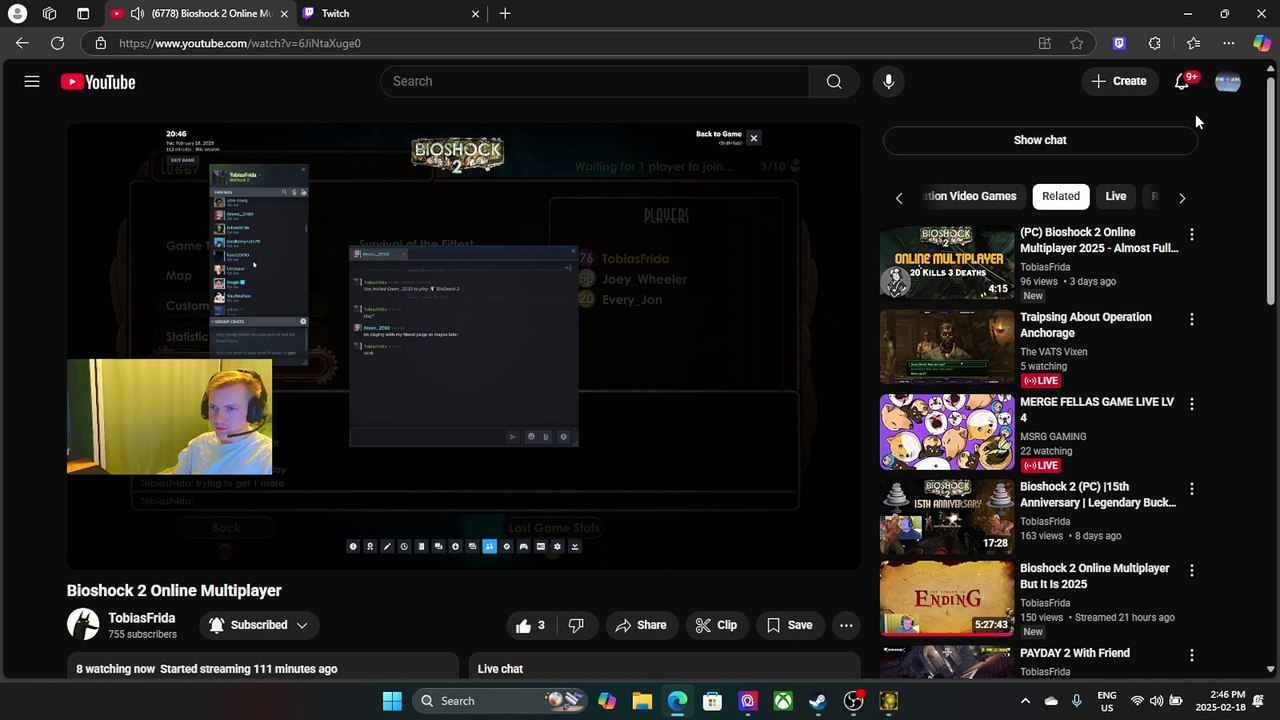The height and width of the screenshot is (720, 1280).
Task: Click the '755 subscribers' text
Action: tap(143, 634)
